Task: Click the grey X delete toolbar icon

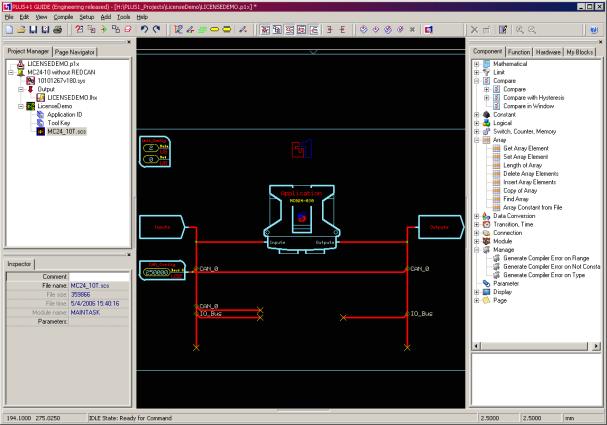Action: [474, 30]
